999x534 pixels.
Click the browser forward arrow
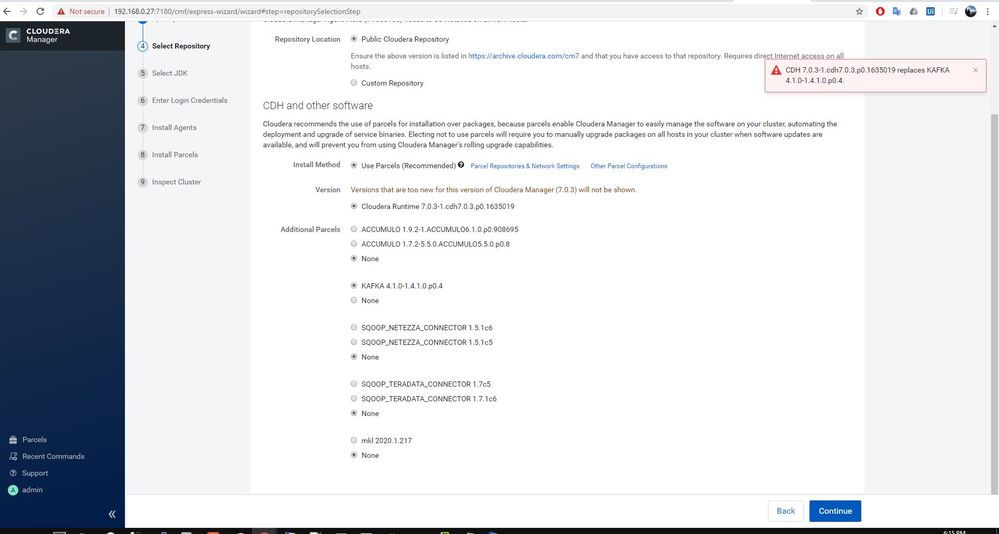(x=24, y=11)
